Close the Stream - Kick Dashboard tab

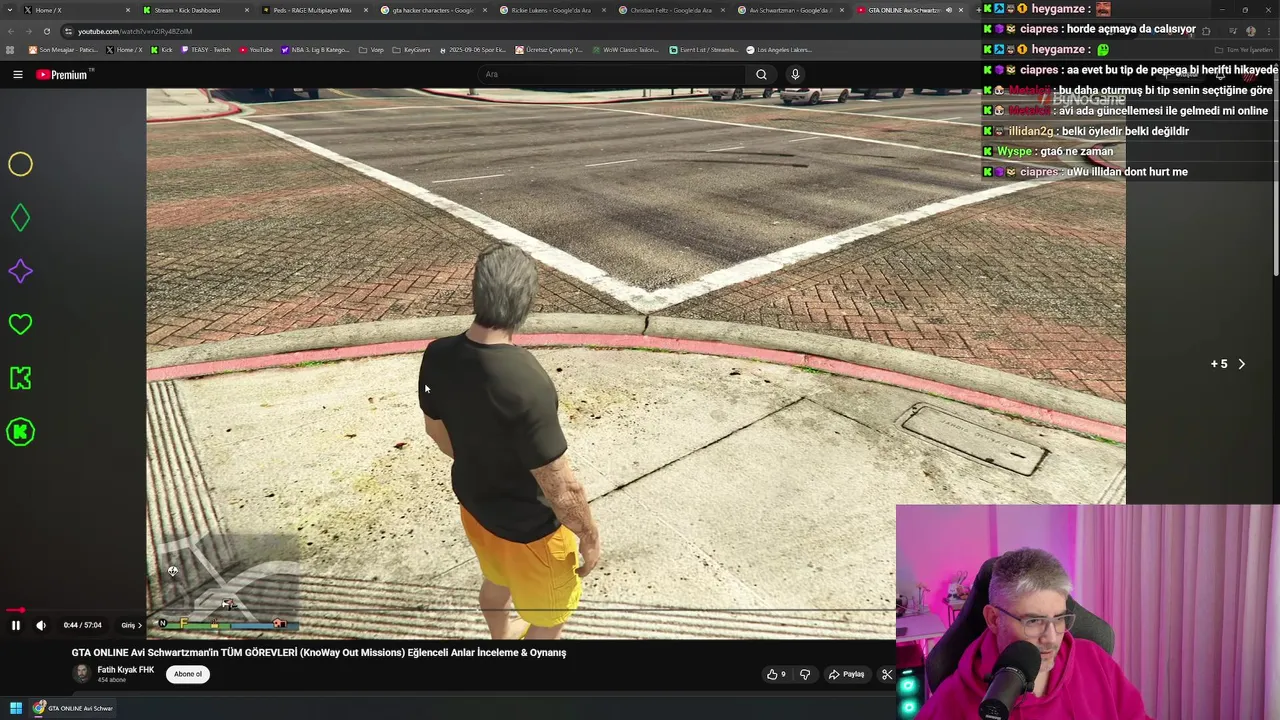tap(246, 10)
